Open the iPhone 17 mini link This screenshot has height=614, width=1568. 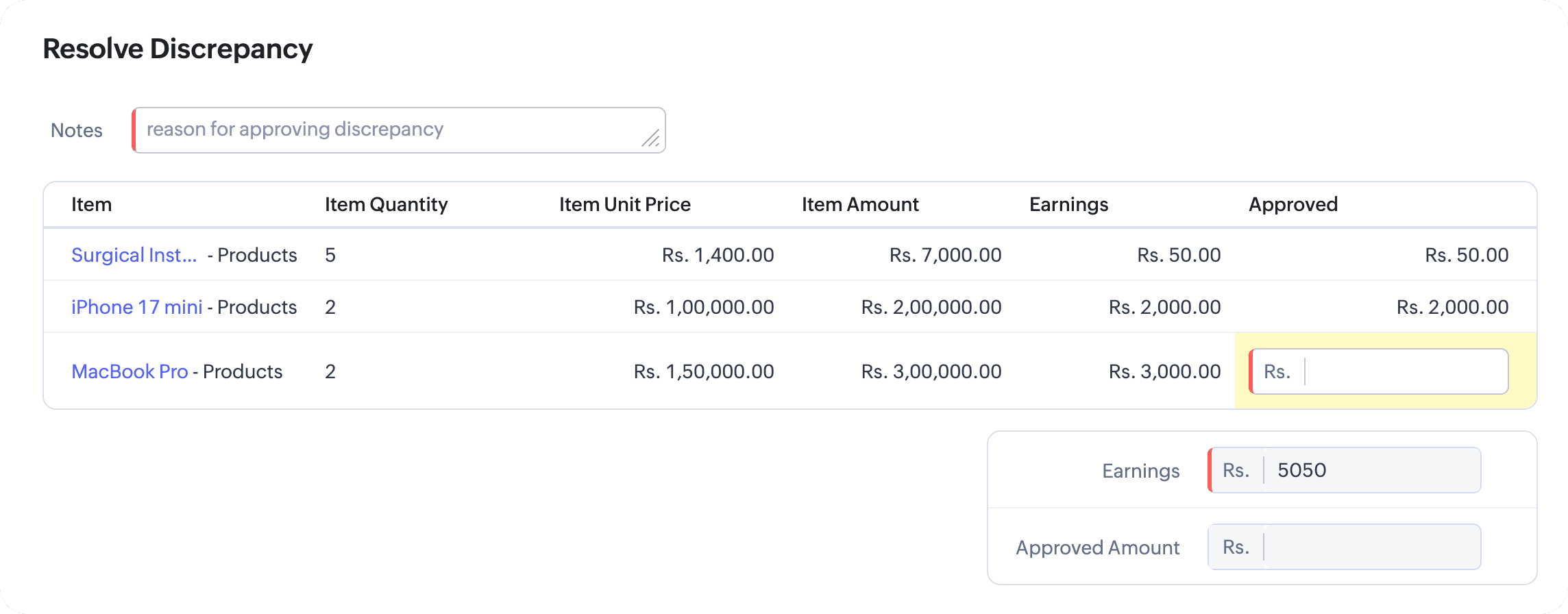point(137,307)
